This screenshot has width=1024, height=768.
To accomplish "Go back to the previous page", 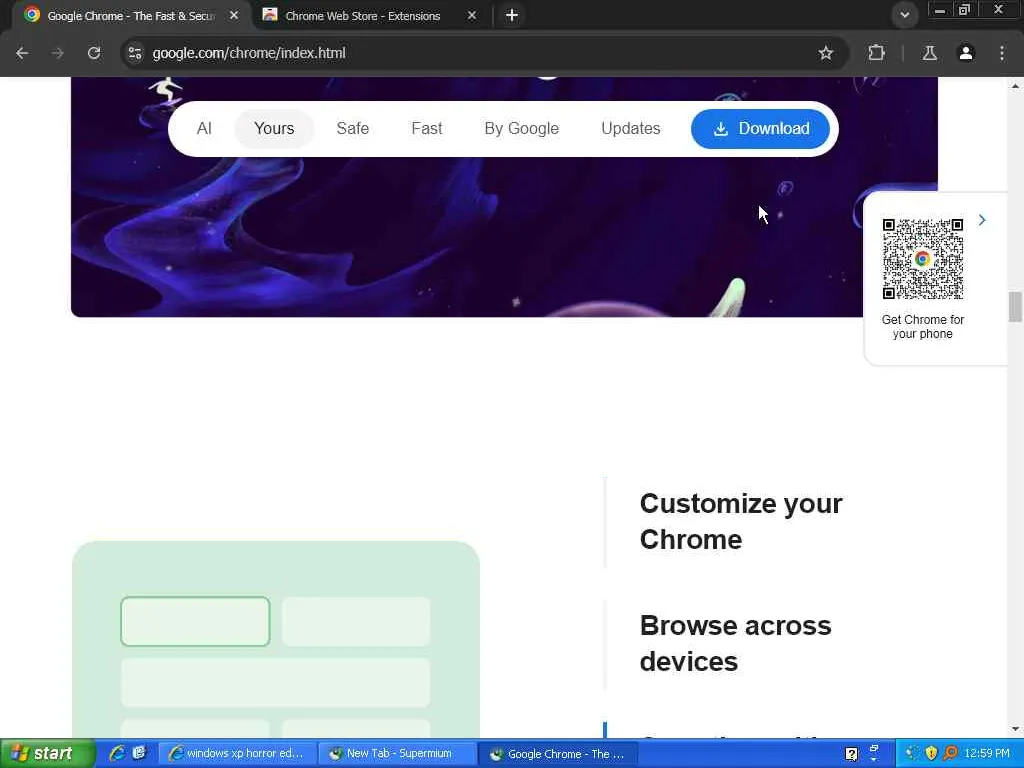I will [x=22, y=53].
